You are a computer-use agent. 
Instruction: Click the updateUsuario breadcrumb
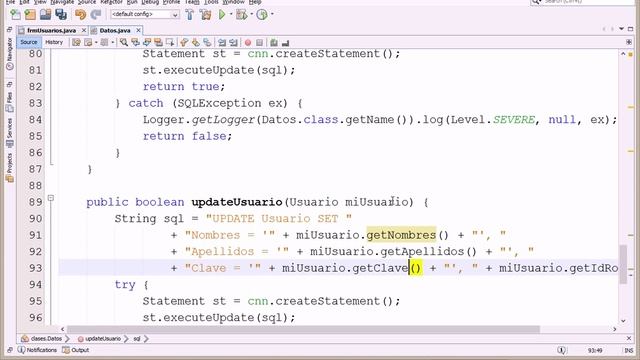click(x=99, y=339)
